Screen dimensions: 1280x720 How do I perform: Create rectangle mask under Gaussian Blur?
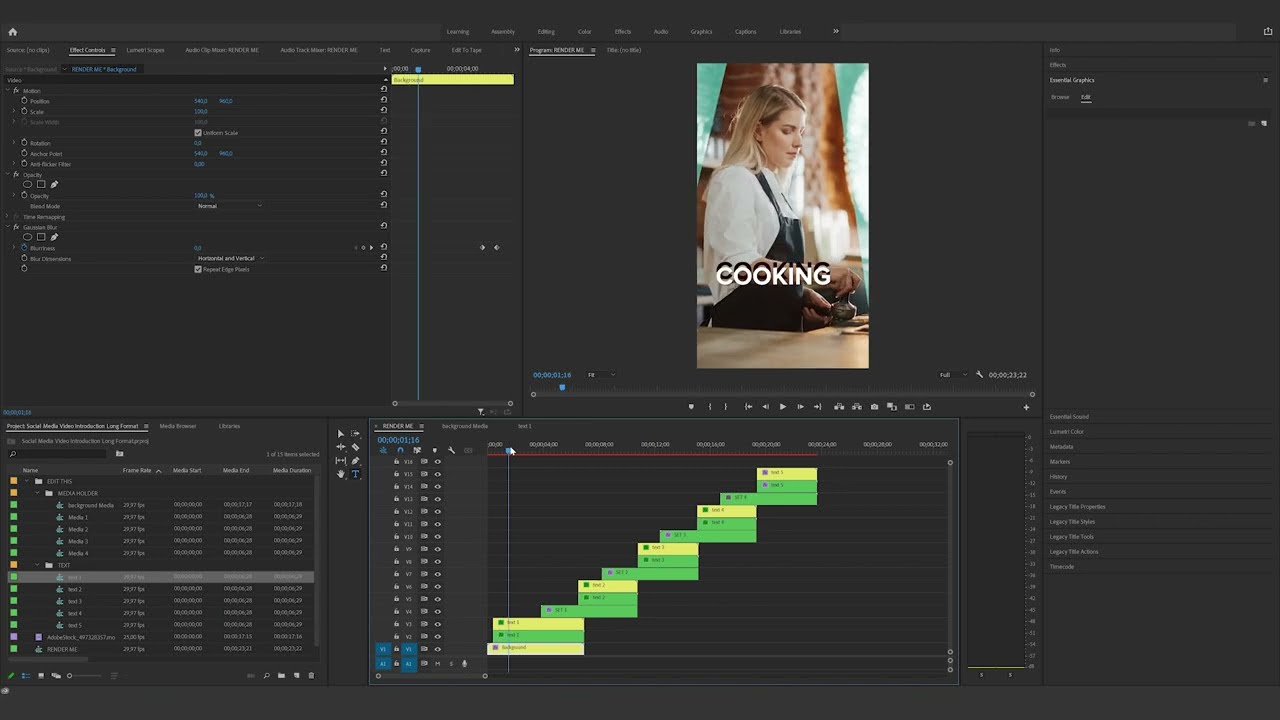click(40, 237)
